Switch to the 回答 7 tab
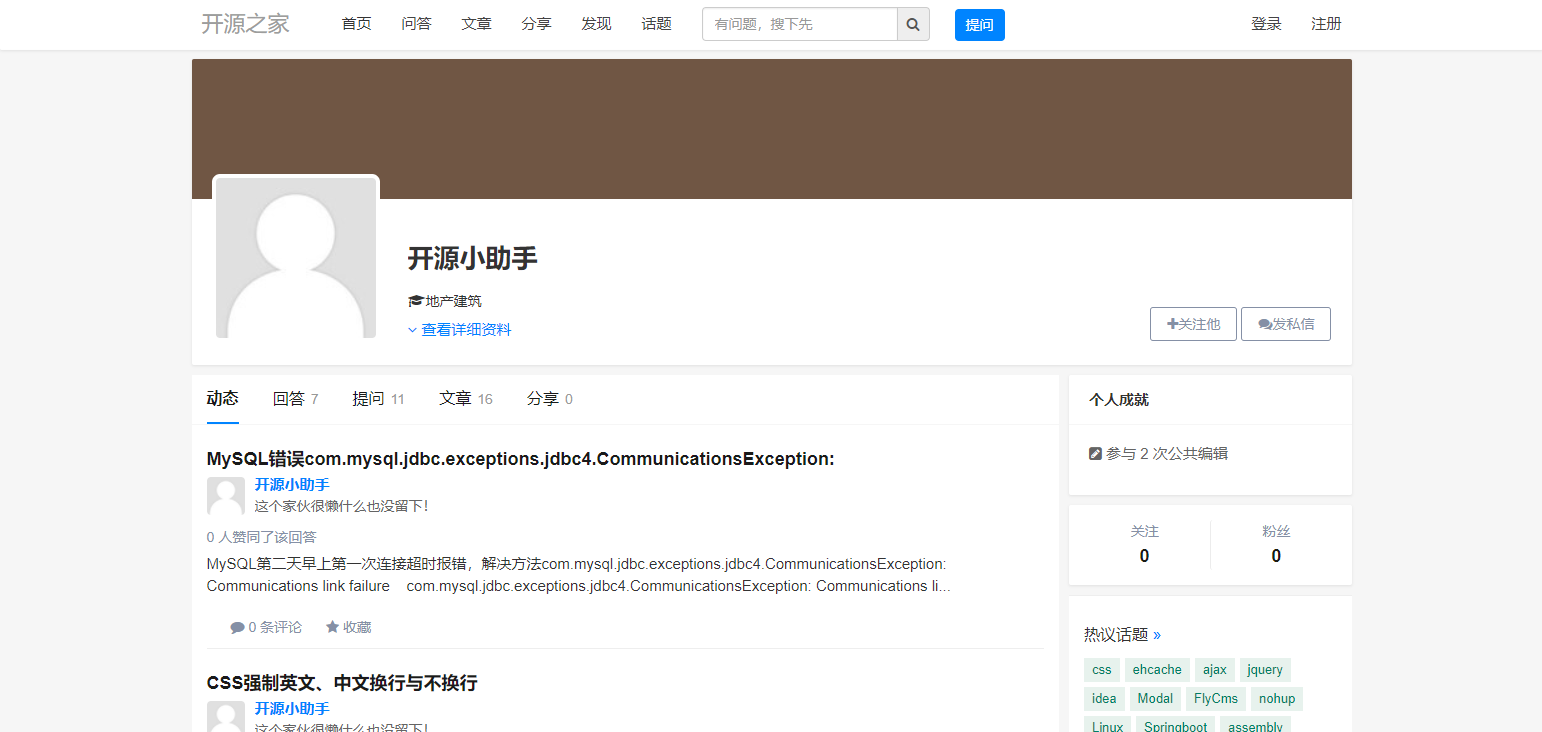 click(296, 399)
